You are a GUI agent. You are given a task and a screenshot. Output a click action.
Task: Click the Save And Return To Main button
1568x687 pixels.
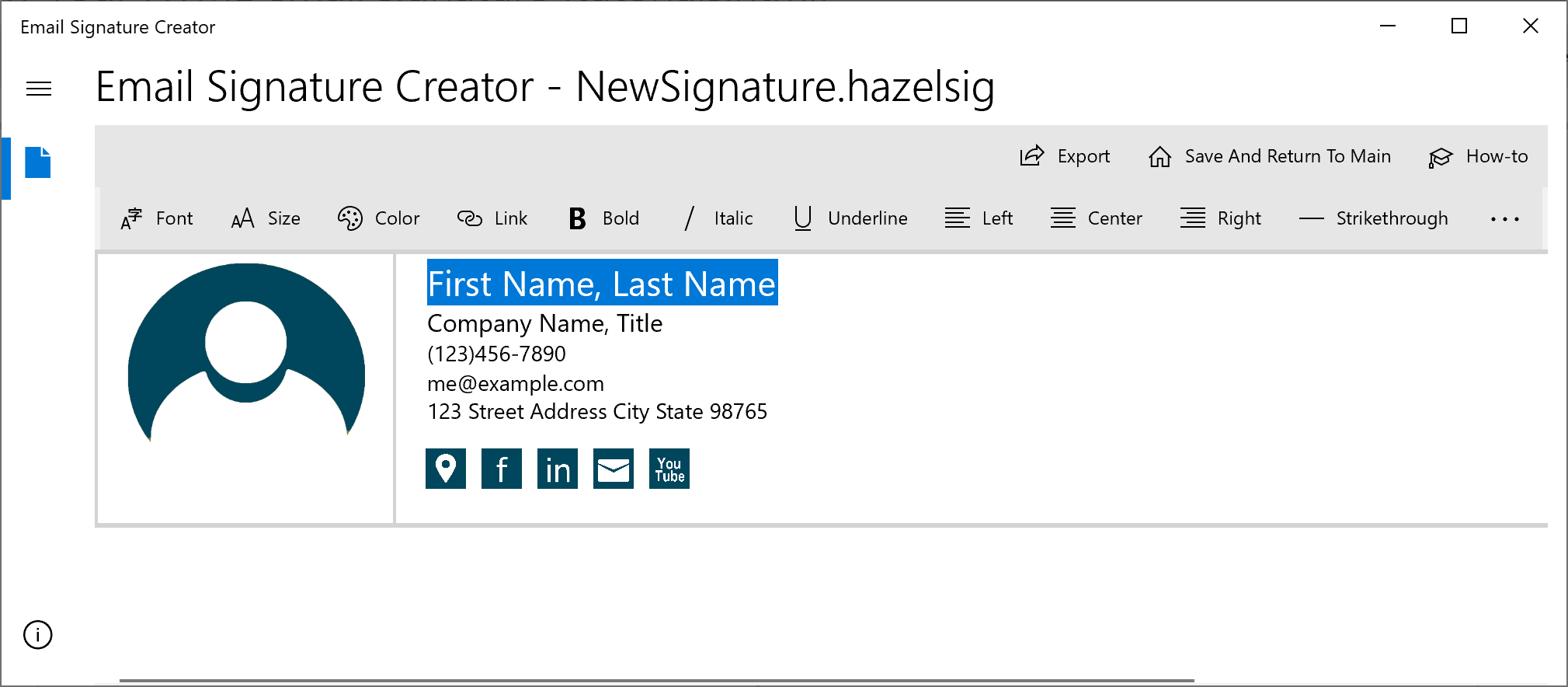1270,156
